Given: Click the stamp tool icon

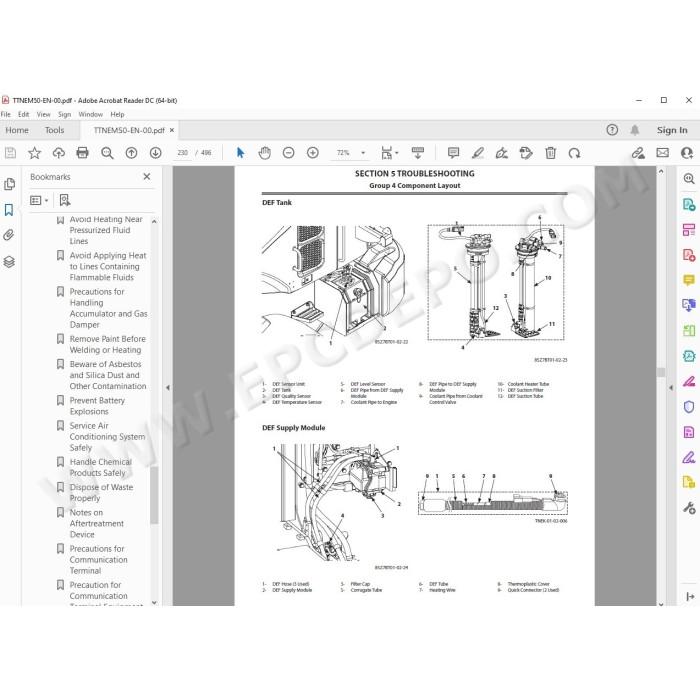Looking at the screenshot, I should (x=526, y=153).
